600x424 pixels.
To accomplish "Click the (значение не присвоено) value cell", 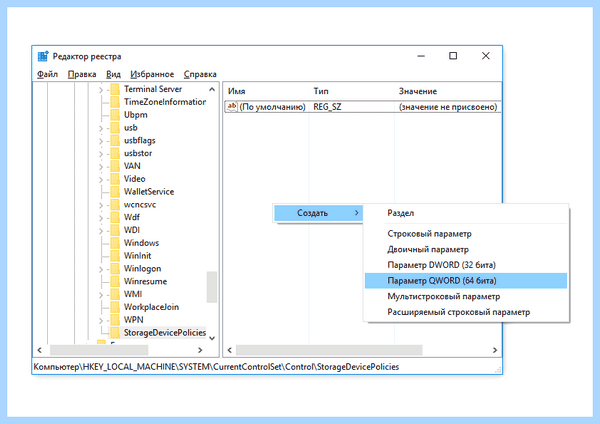I will click(x=448, y=107).
